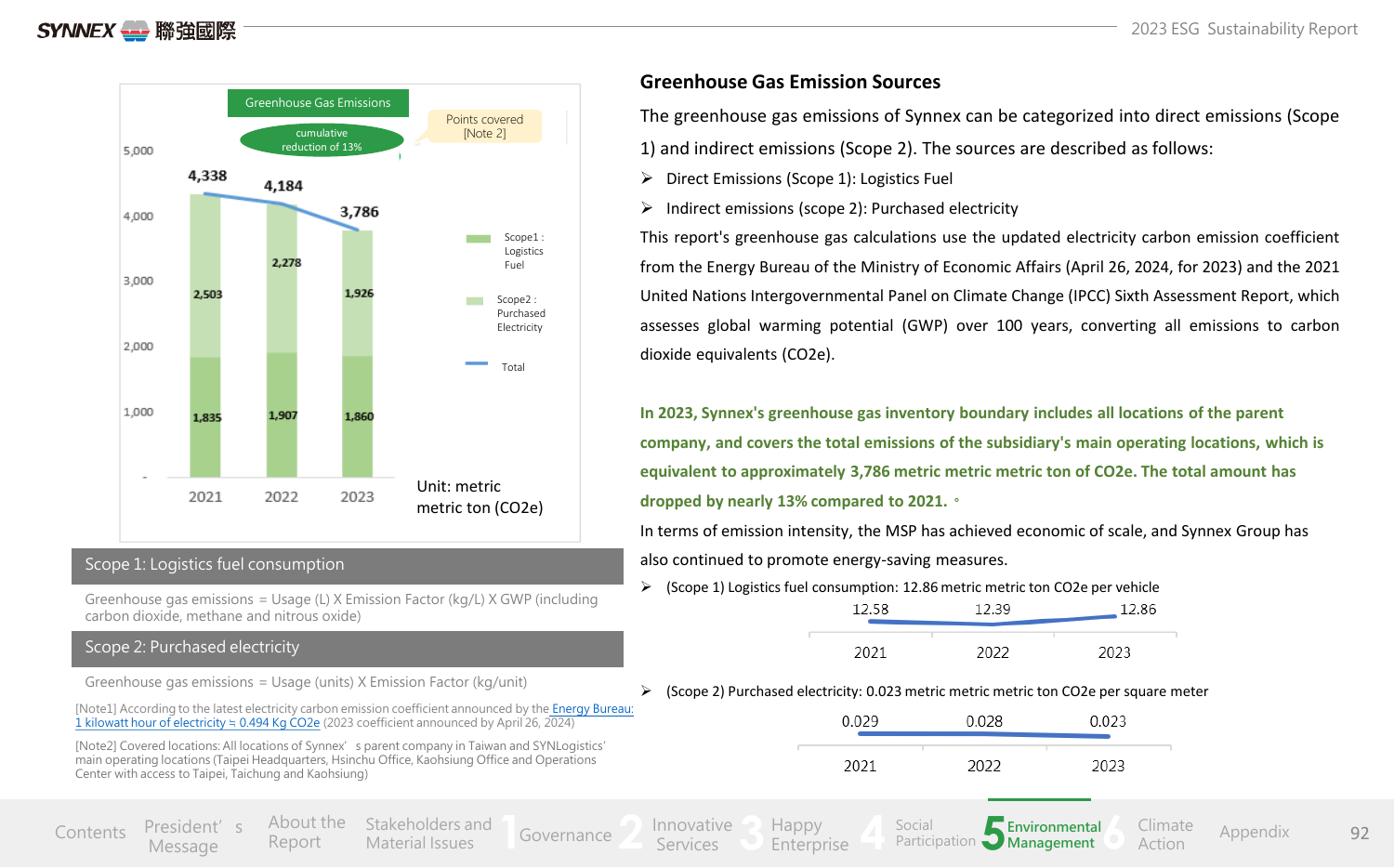Click the Scope1 Logistics Fuel legend swatch
Image resolution: width=1394 pixels, height=868 pixels.
tap(479, 239)
